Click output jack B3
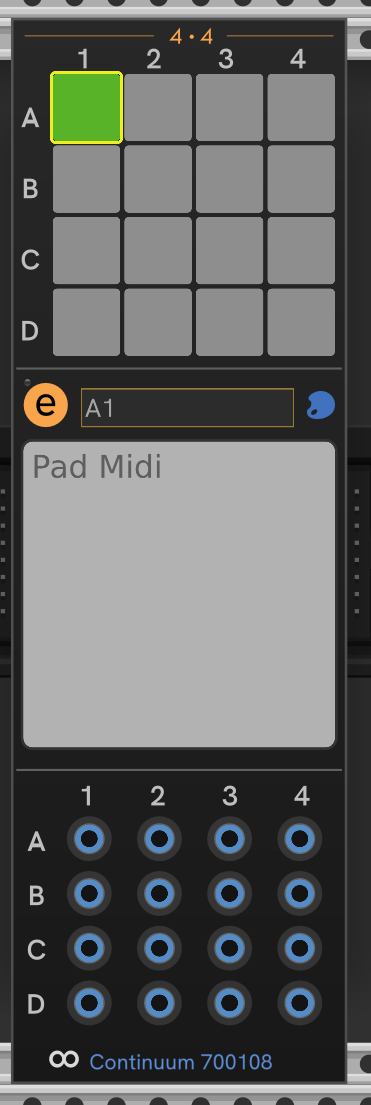Image resolution: width=371 pixels, height=1105 pixels. pyautogui.click(x=229, y=894)
